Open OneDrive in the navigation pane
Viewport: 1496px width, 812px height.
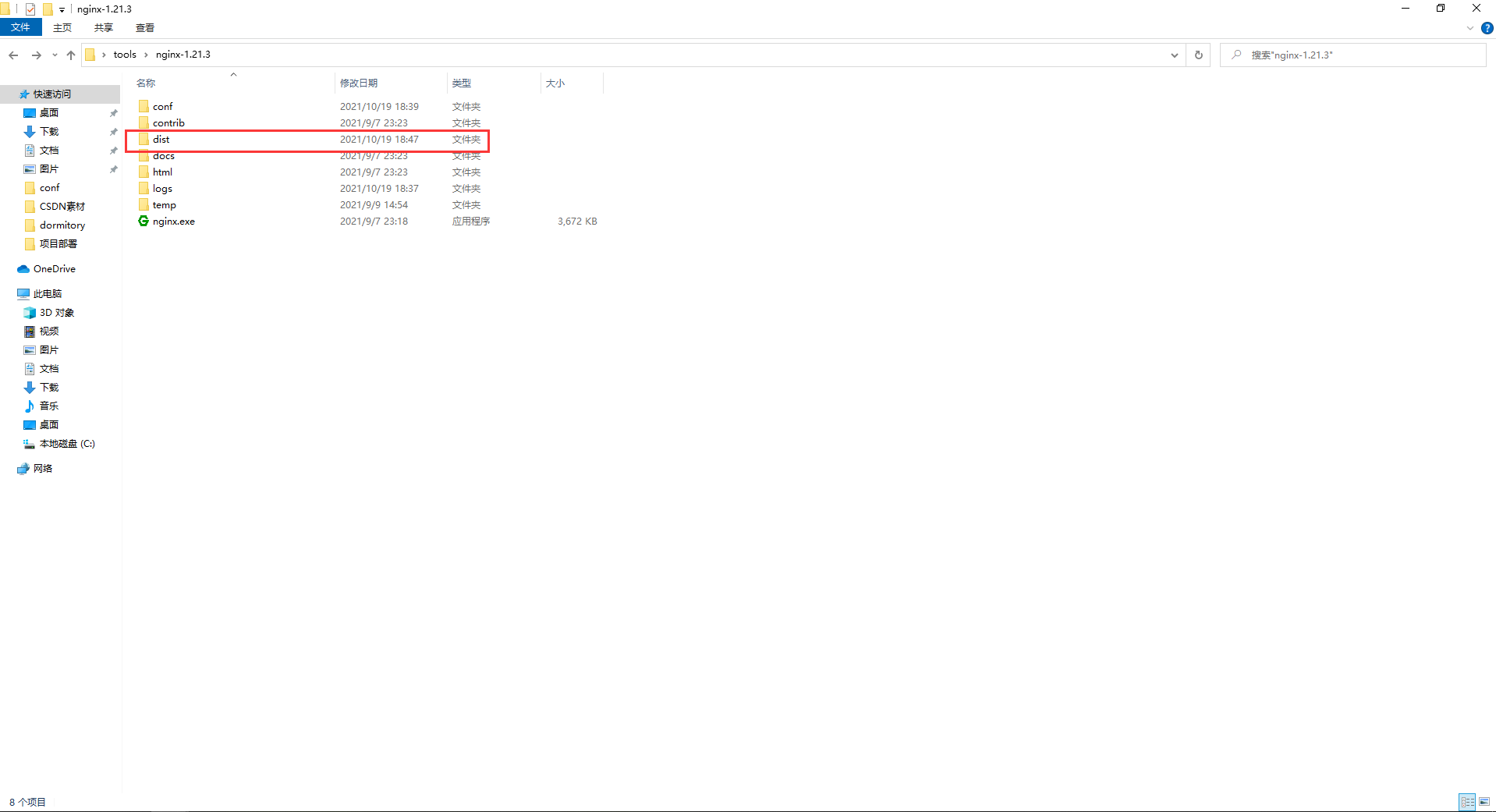click(x=54, y=268)
